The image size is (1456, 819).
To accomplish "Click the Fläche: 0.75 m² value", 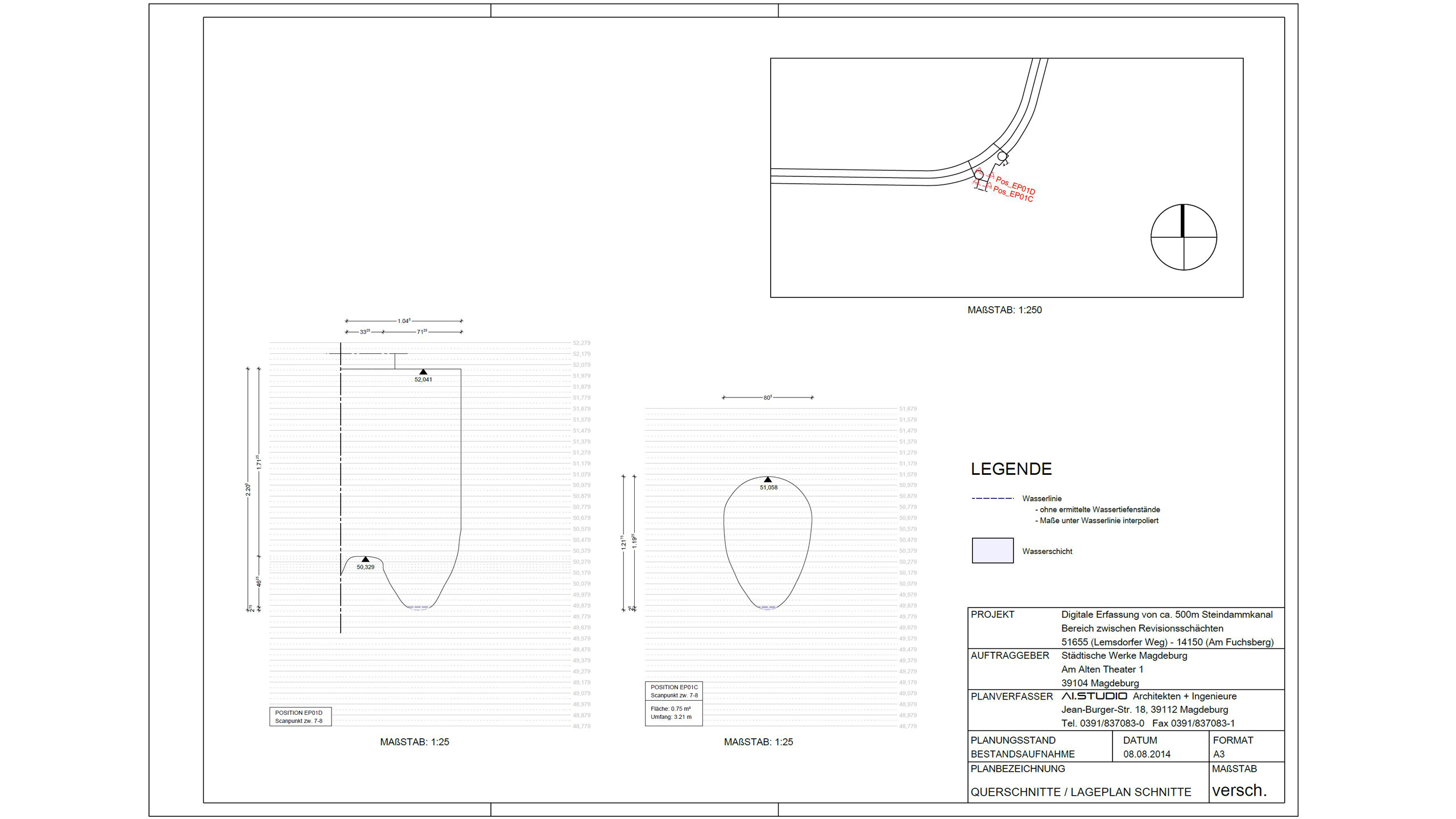I will [671, 709].
